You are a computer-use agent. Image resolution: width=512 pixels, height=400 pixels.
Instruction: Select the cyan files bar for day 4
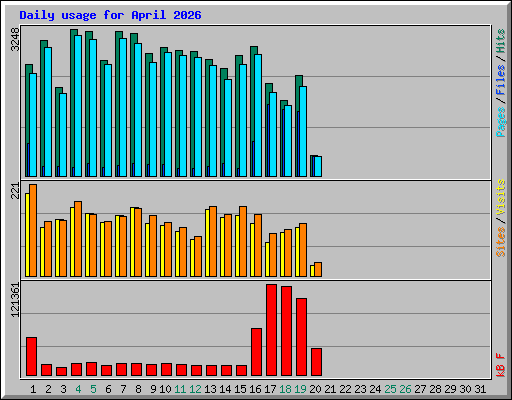pos(78,106)
